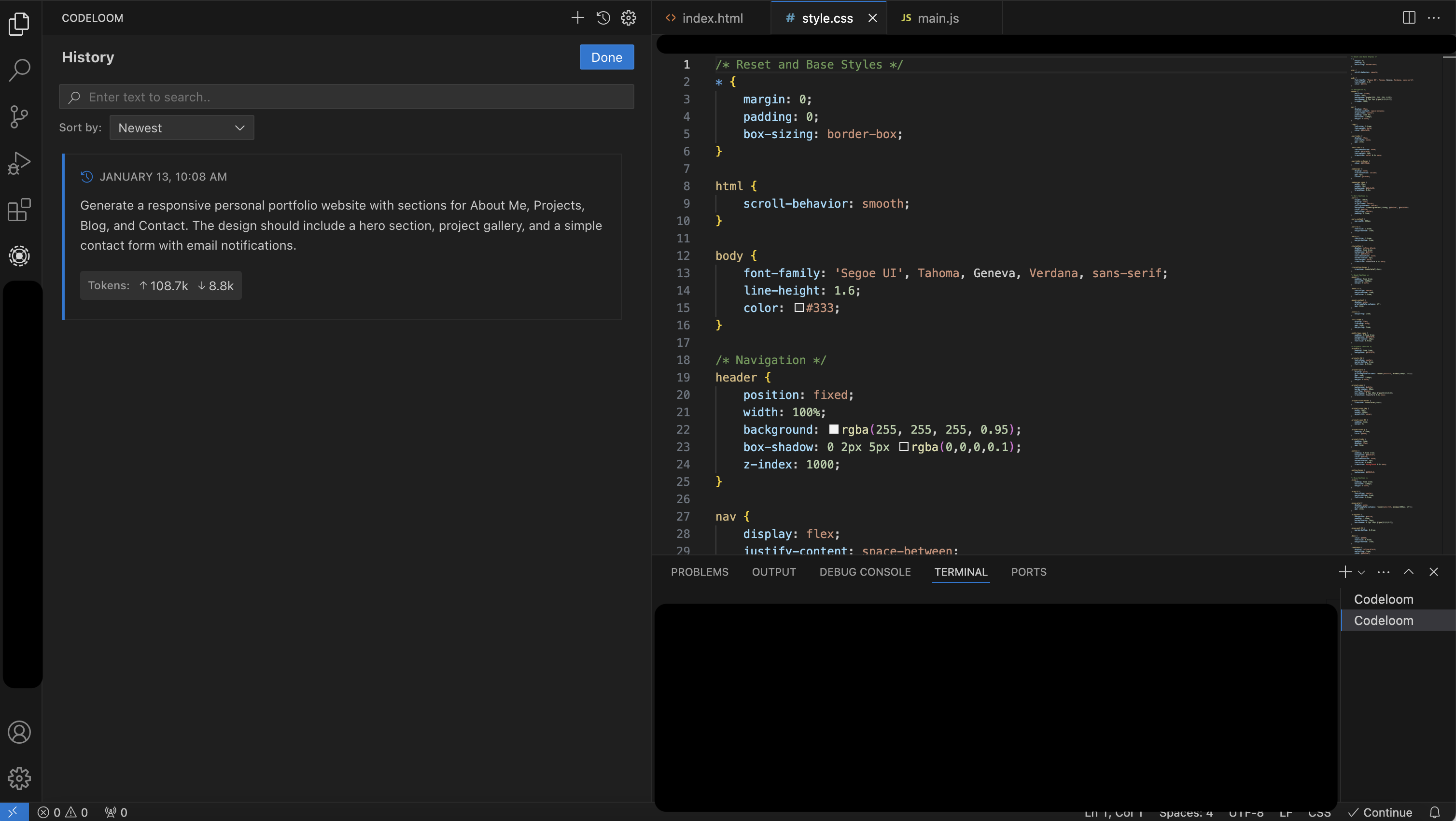Click the Done button
Viewport: 1456px width, 821px height.
click(x=606, y=57)
